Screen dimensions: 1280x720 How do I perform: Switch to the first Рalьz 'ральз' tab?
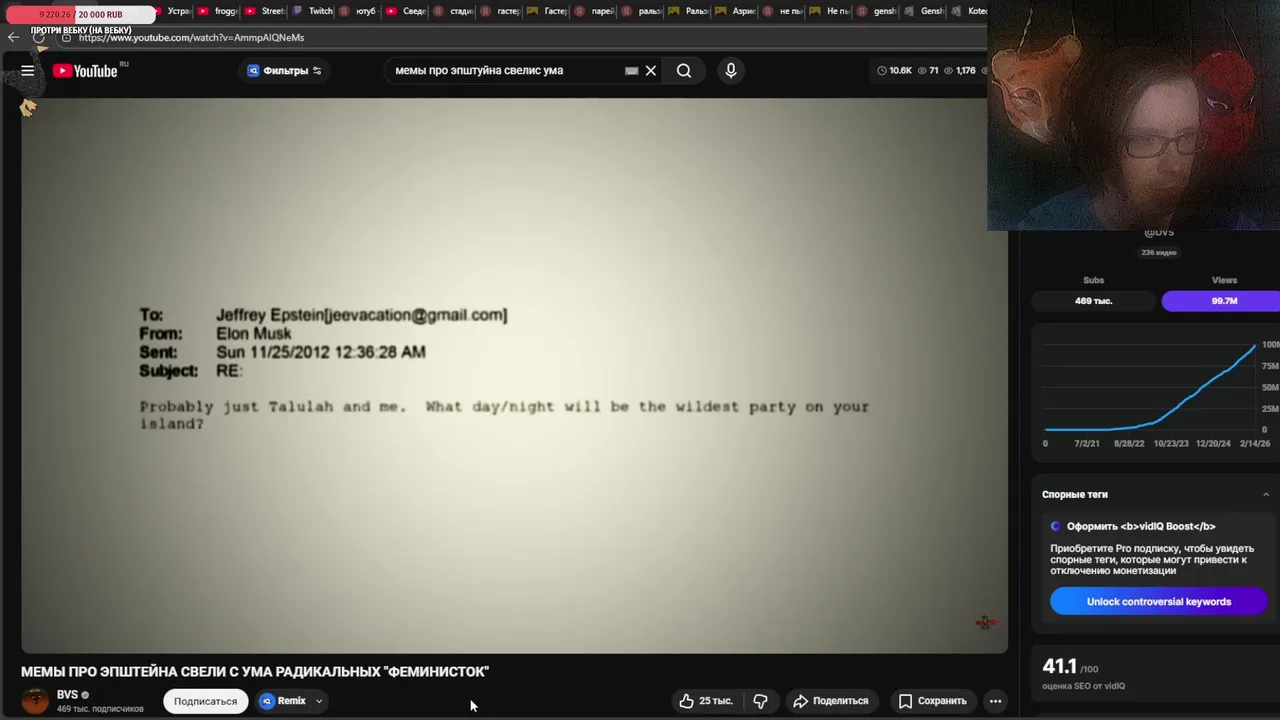click(x=643, y=11)
